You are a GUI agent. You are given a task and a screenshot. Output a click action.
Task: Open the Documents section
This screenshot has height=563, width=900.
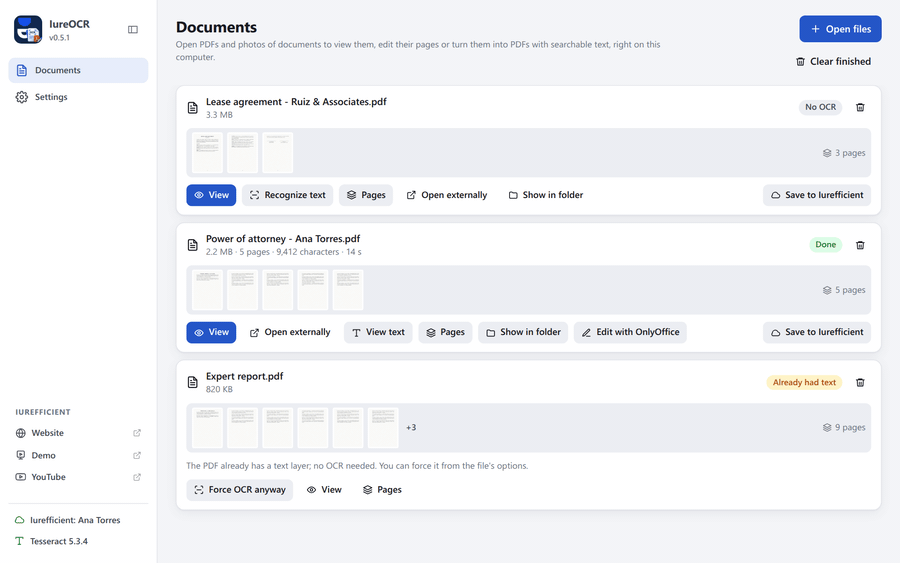(78, 70)
